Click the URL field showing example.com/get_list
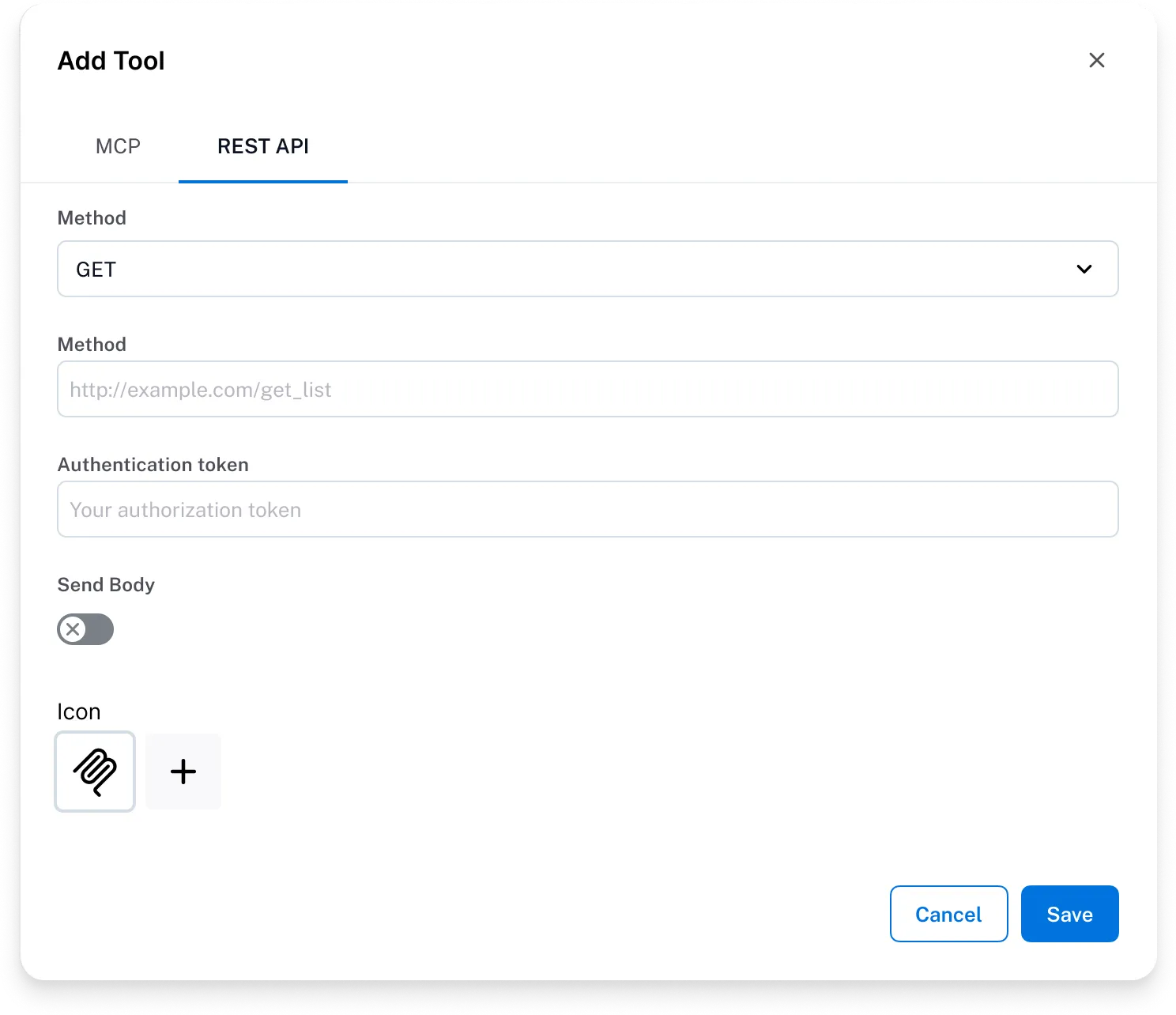The height and width of the screenshot is (1015, 1176). click(588, 389)
